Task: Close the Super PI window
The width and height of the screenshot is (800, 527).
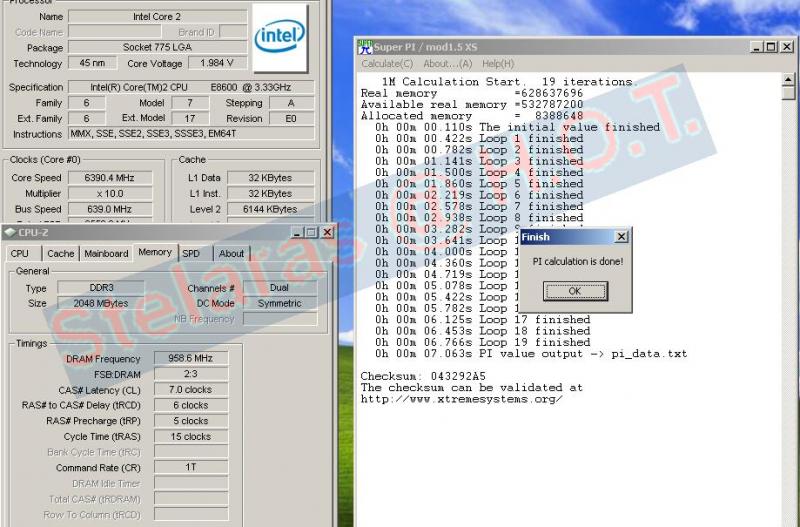Action: 787,47
